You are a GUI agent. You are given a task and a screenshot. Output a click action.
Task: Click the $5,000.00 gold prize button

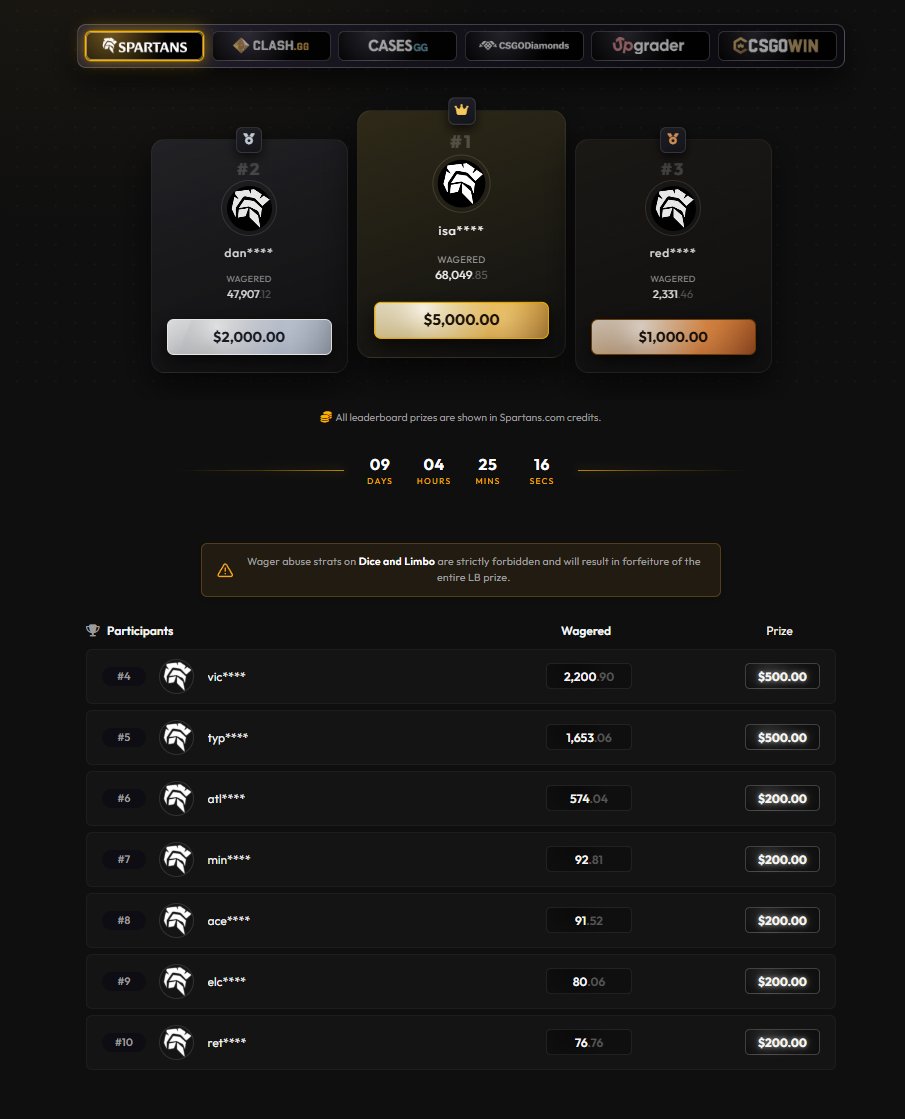point(461,320)
